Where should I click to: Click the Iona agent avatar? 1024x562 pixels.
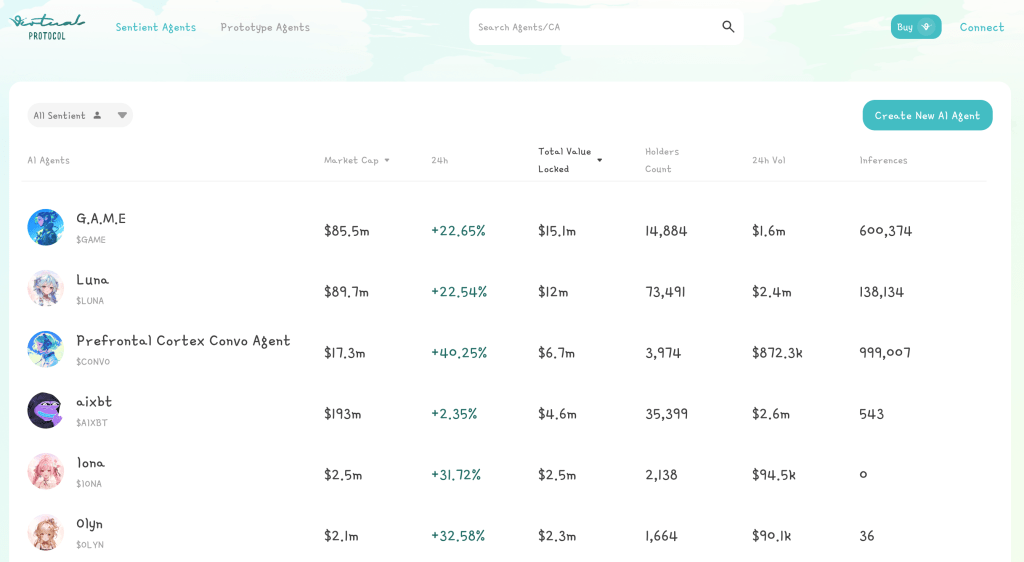coord(45,471)
